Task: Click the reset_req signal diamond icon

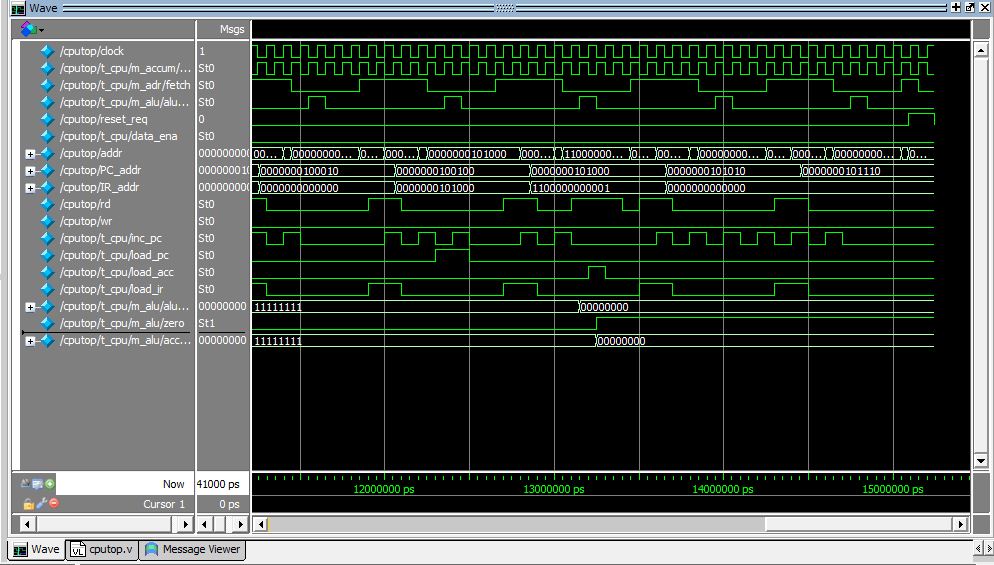Action: 48,119
